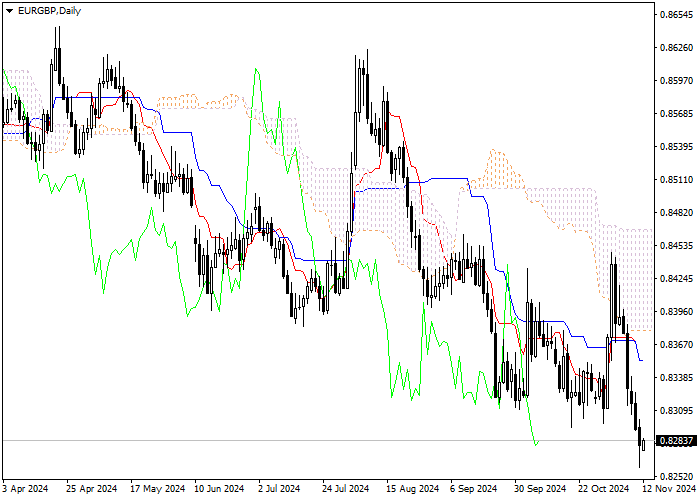The image size is (700, 500).
Task: Click the 10 Jun 2024 date label
Action: pyautogui.click(x=219, y=489)
